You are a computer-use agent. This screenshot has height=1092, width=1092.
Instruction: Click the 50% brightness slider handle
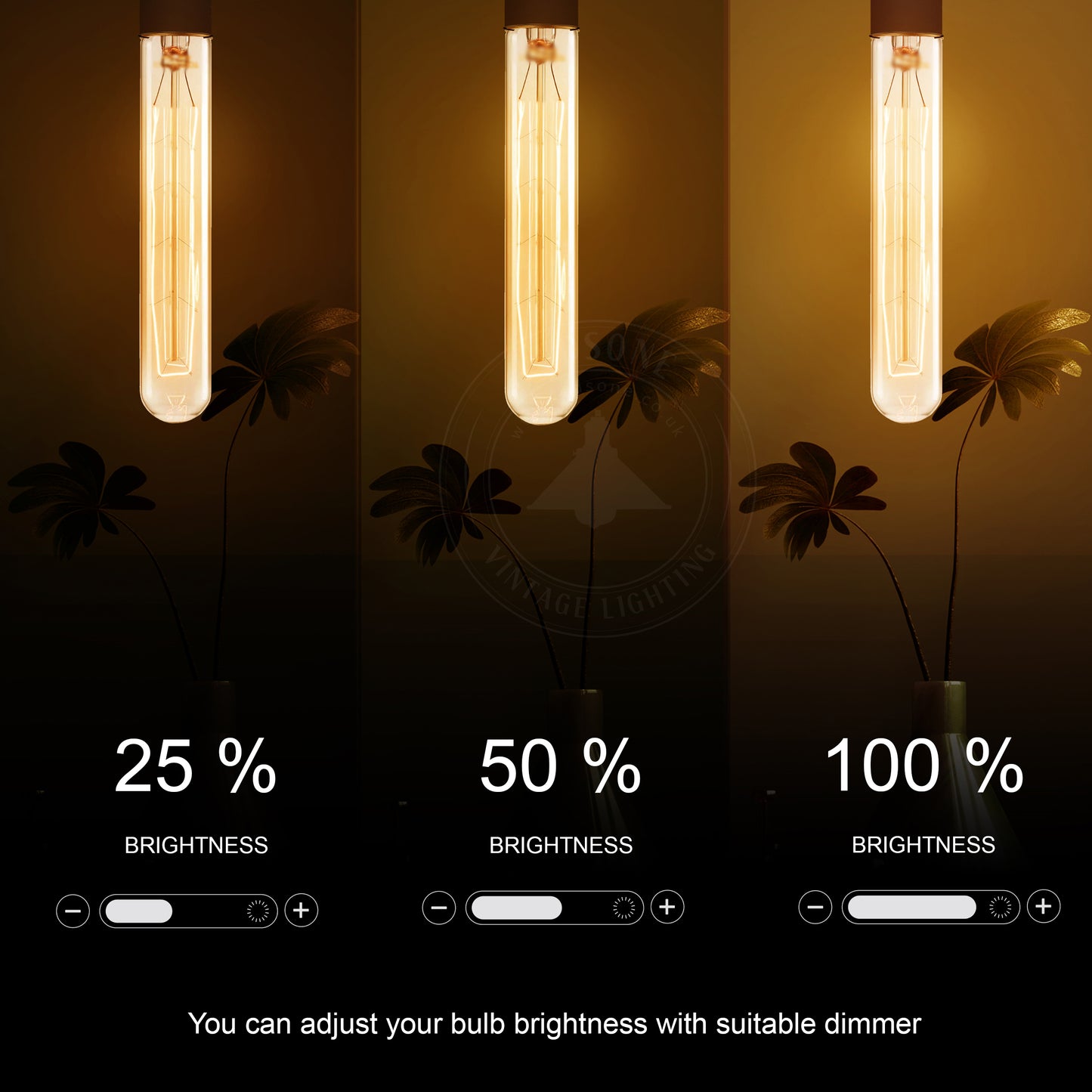516,908
